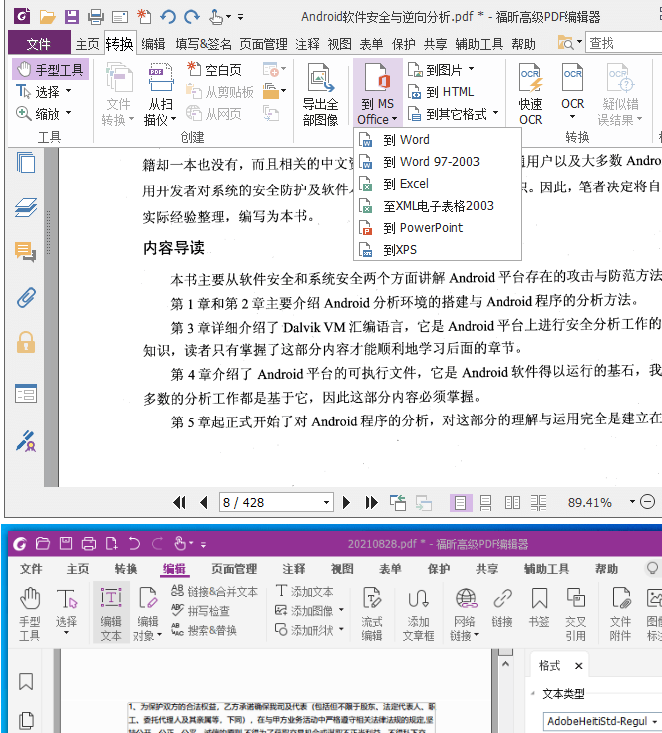This screenshot has height=733, width=662.
Task: Run 快速OCR quick OCR
Action: (x=531, y=94)
